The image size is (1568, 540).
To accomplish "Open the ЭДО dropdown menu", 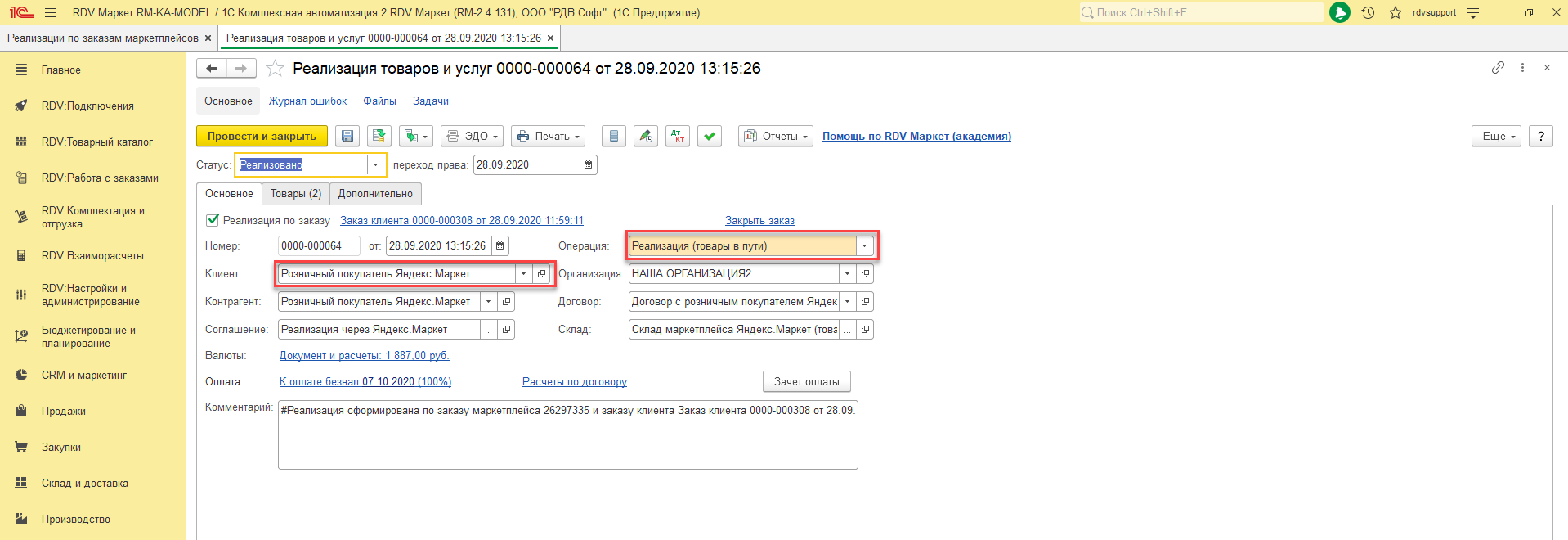I will click(x=472, y=136).
